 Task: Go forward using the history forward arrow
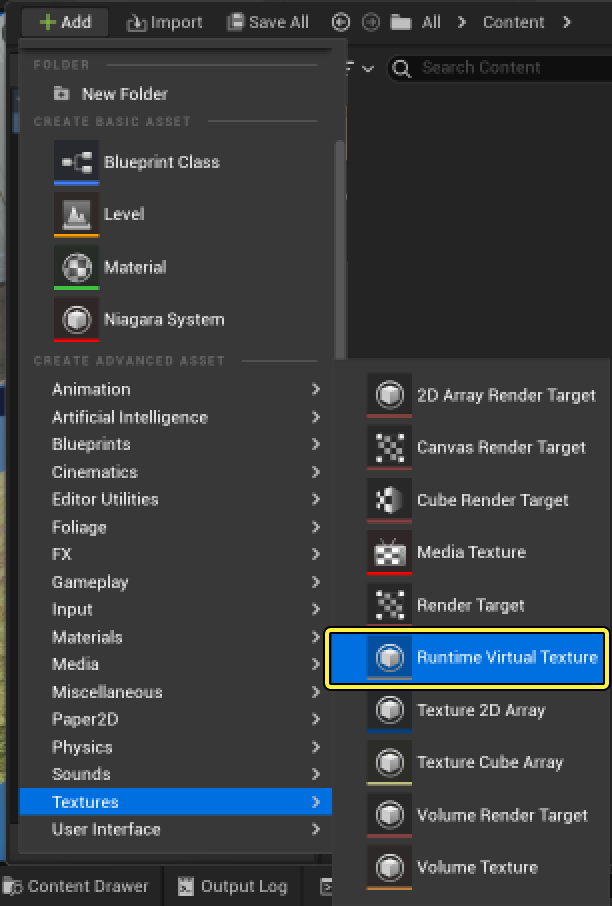tap(371, 23)
